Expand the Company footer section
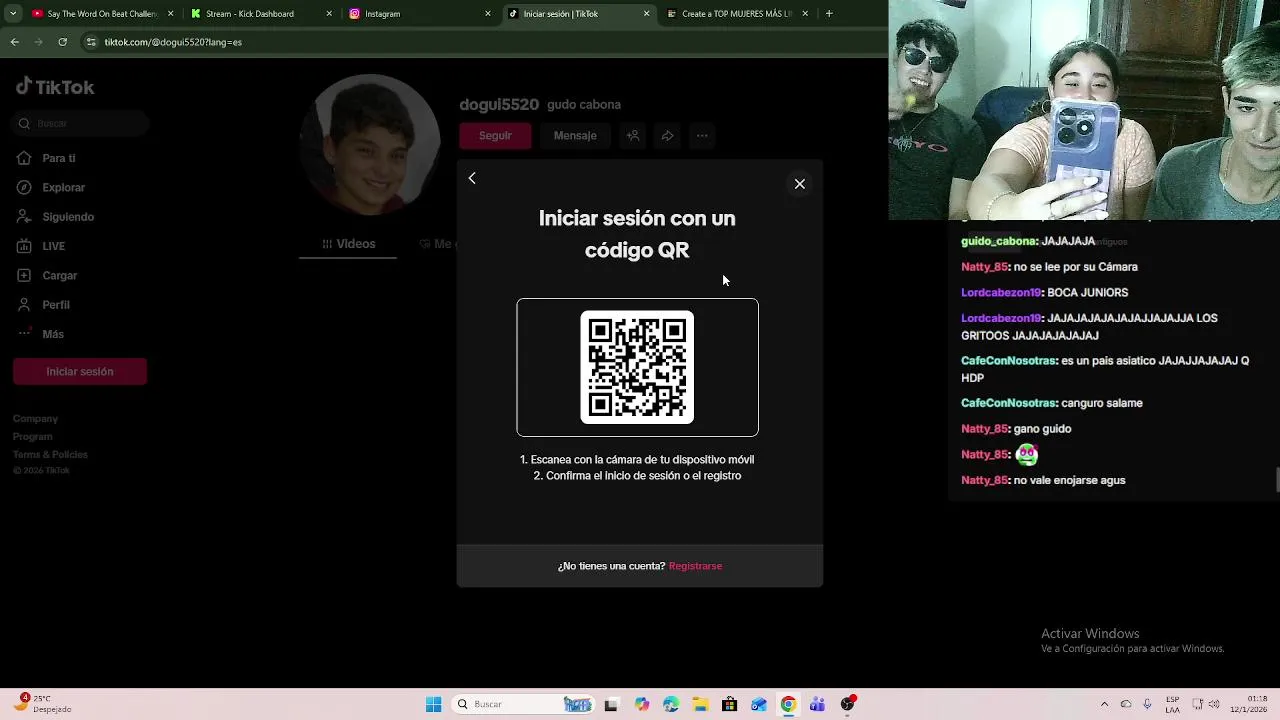 click(35, 419)
